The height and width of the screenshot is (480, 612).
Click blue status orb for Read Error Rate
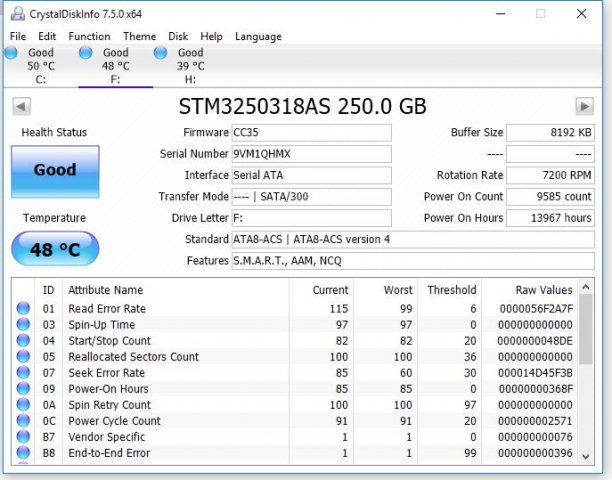[x=23, y=309]
